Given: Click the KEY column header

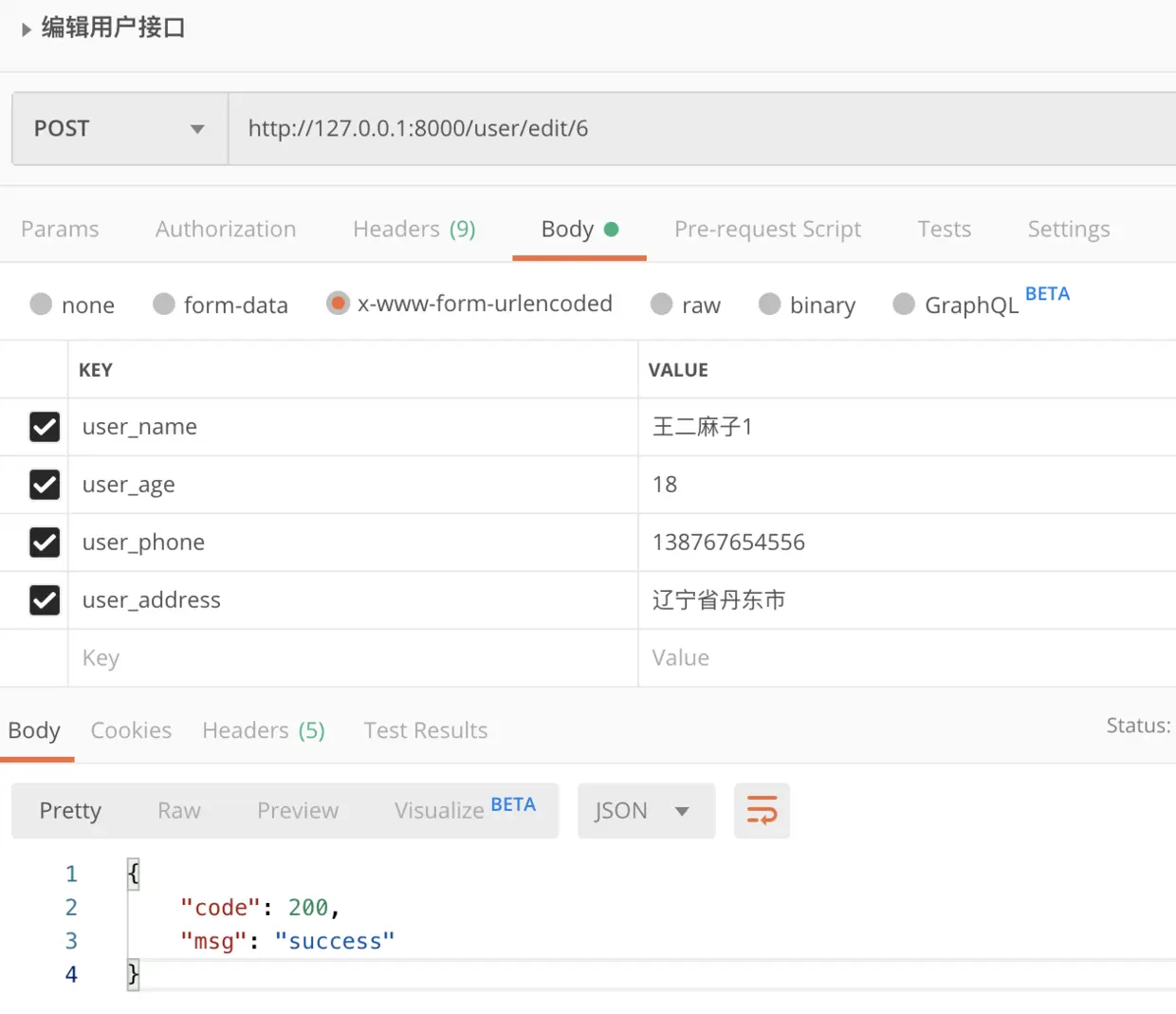Looking at the screenshot, I should pos(96,370).
